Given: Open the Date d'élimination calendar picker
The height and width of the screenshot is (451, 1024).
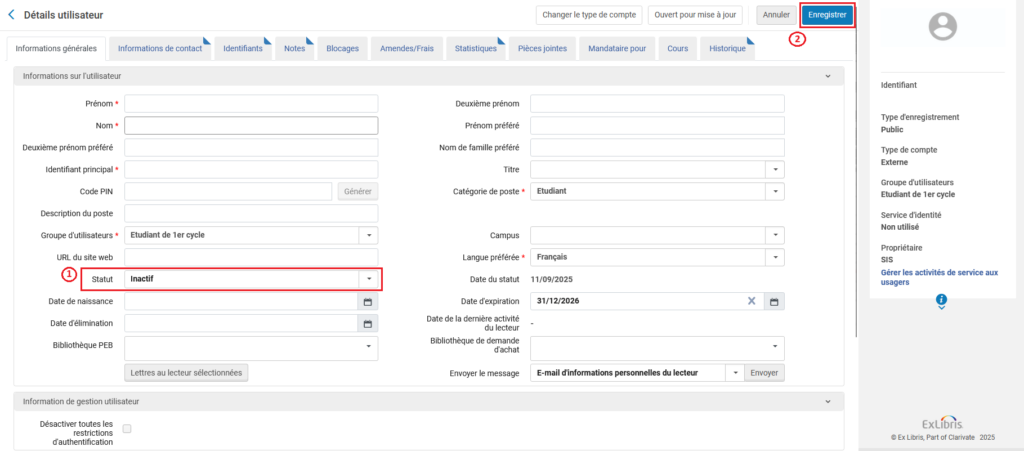Looking at the screenshot, I should 367,323.
